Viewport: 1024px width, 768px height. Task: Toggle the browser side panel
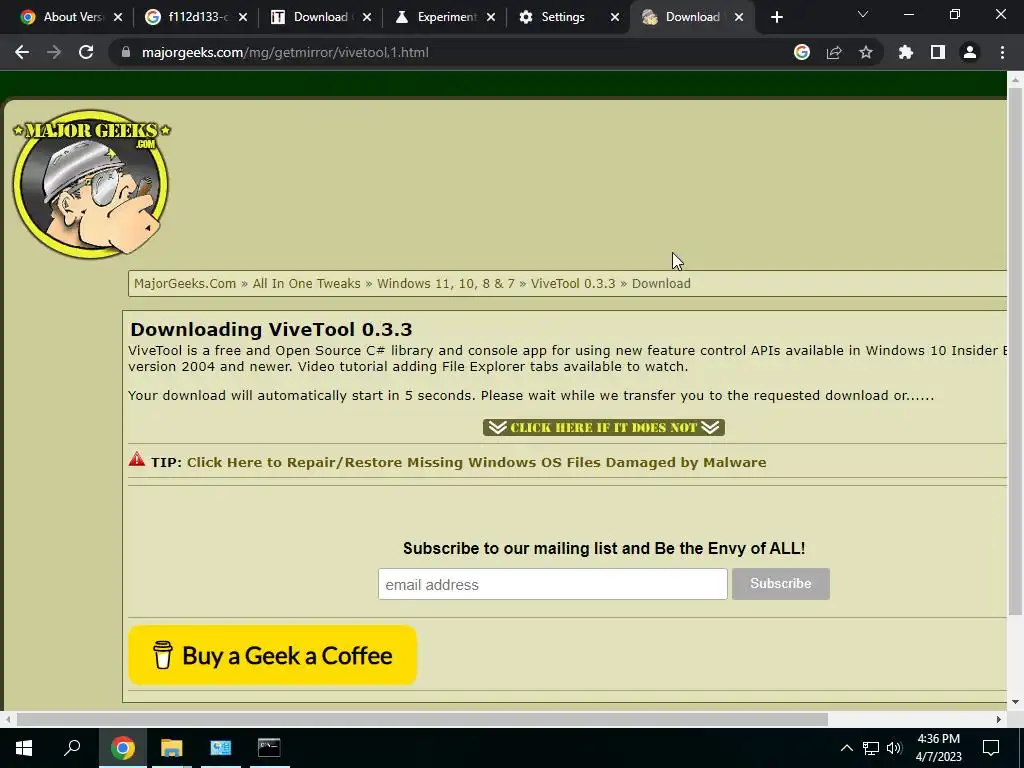pyautogui.click(x=938, y=52)
